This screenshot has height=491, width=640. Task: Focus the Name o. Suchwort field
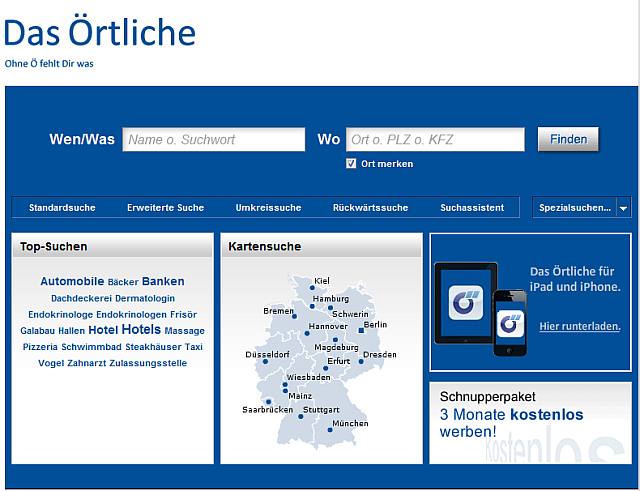pos(213,140)
